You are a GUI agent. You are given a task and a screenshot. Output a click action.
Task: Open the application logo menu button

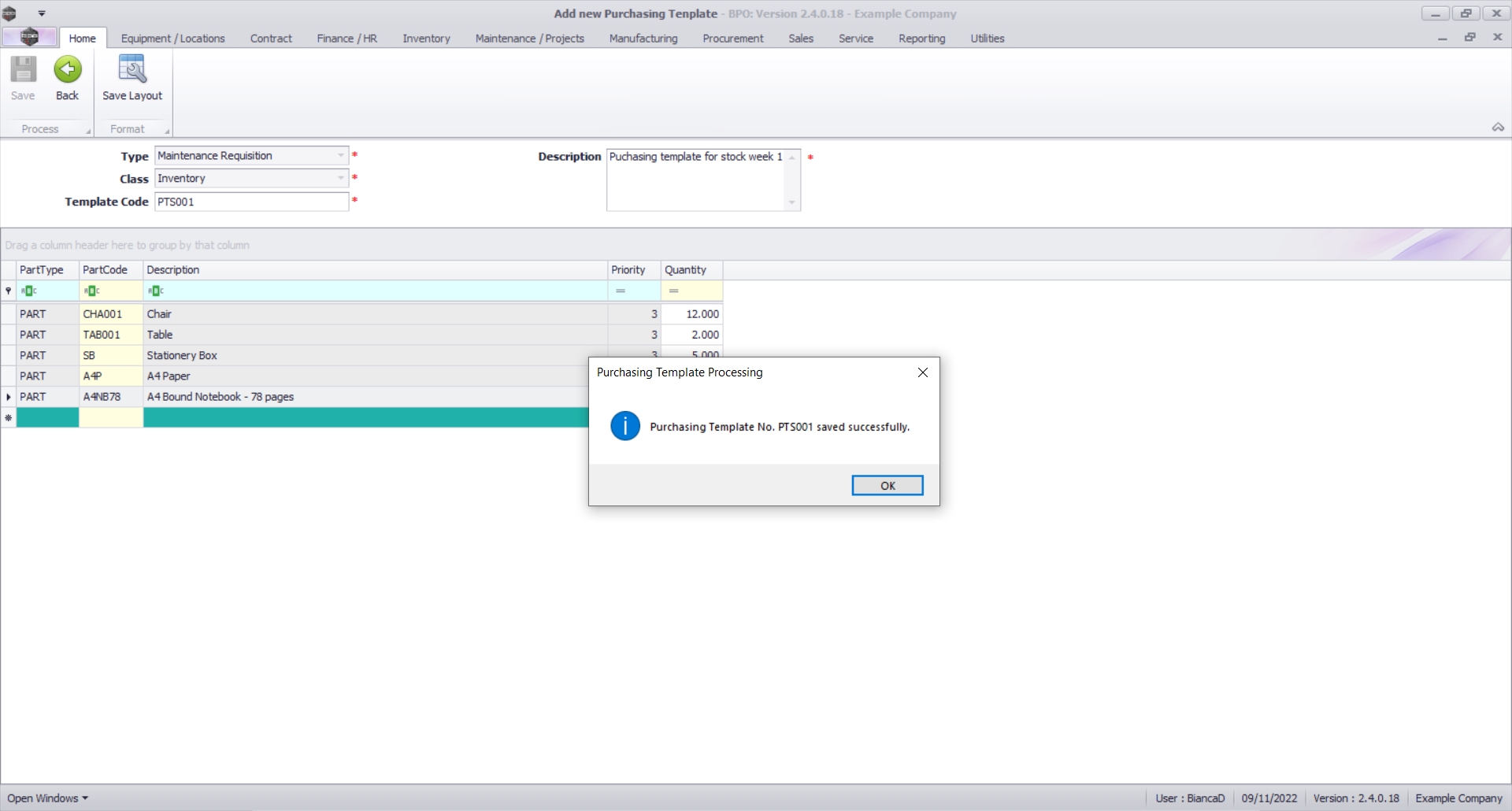coord(30,37)
